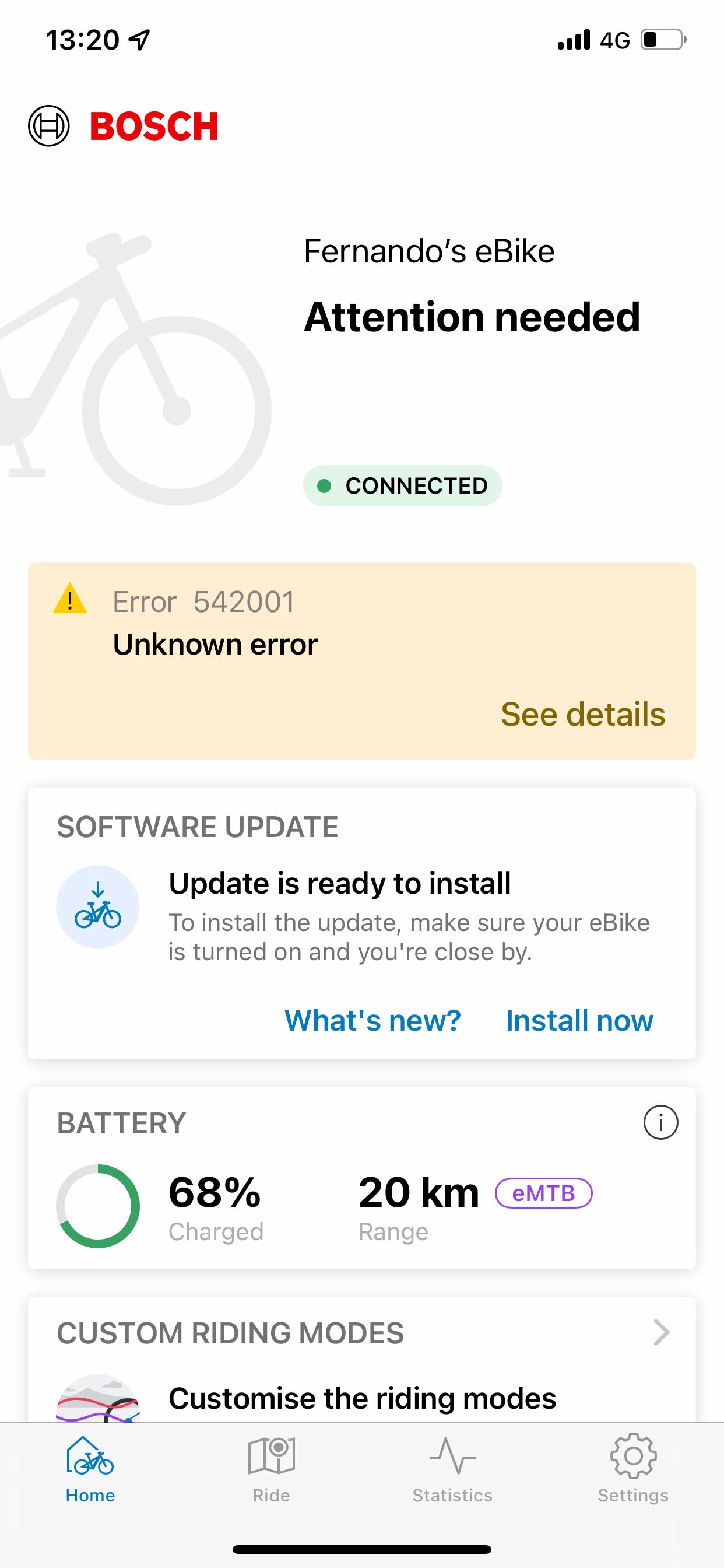Tap the green battery charge ring

coord(97,1206)
